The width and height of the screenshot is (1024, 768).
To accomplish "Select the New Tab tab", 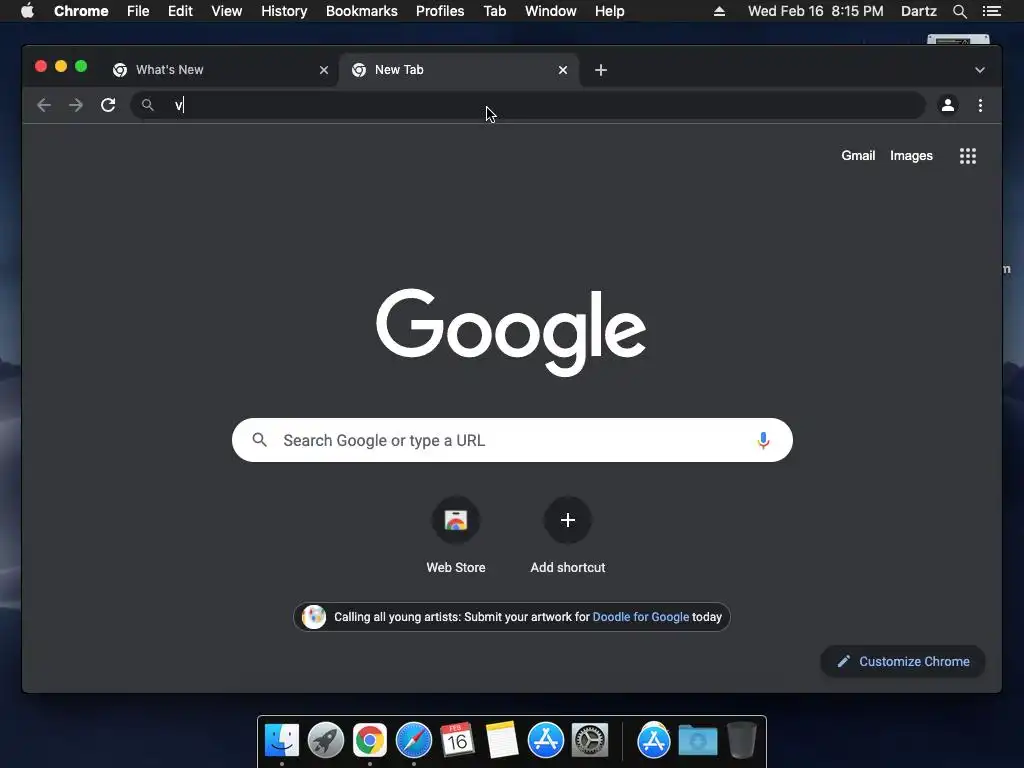I will pos(459,70).
